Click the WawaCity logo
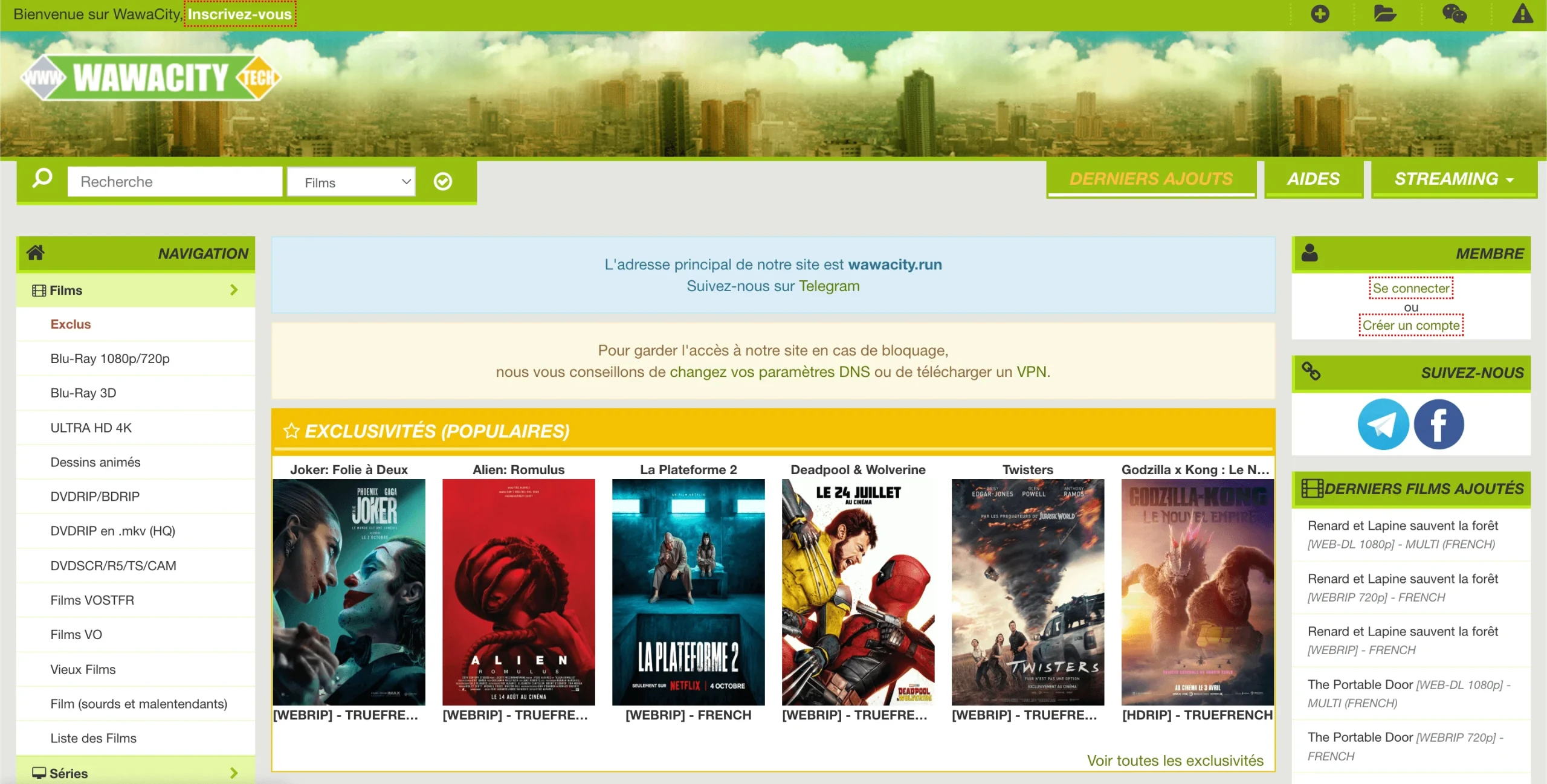Image resolution: width=1547 pixels, height=784 pixels. click(151, 78)
